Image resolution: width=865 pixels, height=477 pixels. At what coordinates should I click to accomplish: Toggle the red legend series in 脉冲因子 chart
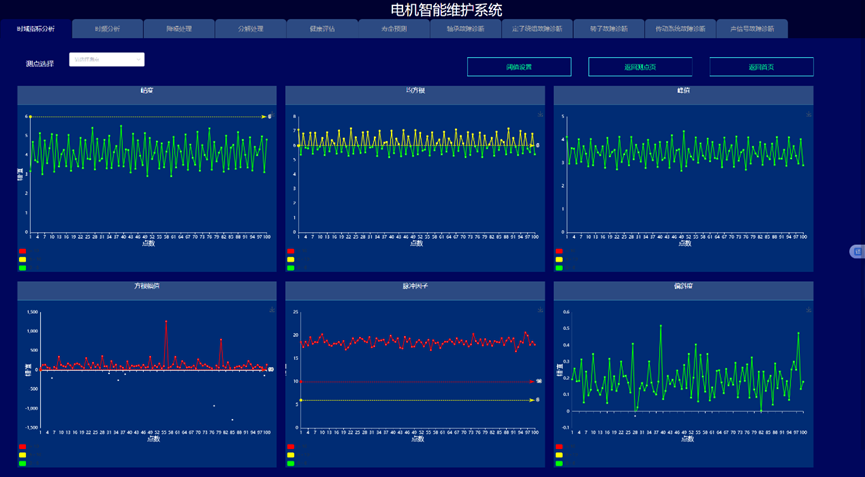(x=291, y=447)
